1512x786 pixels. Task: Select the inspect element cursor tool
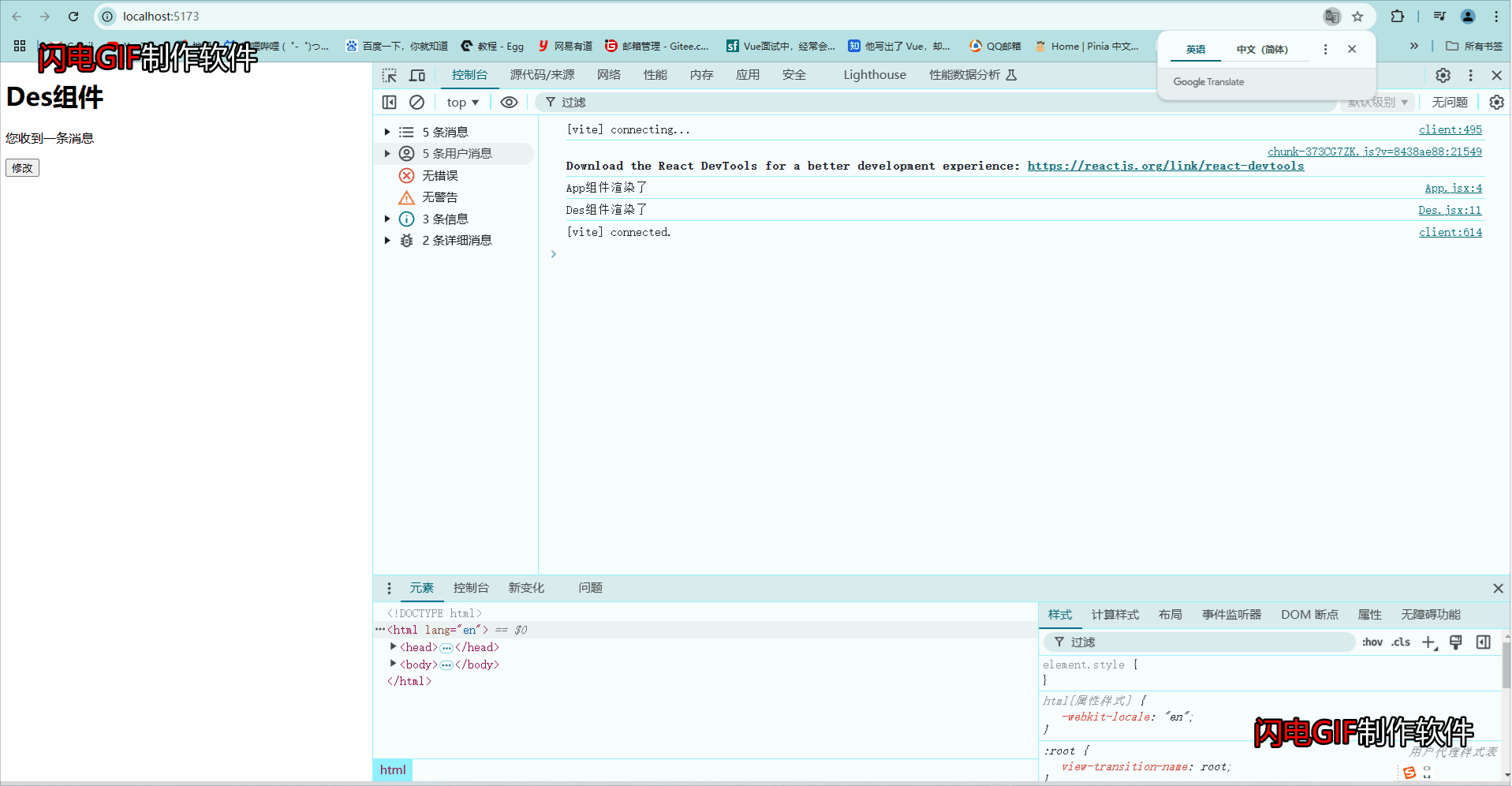click(389, 75)
